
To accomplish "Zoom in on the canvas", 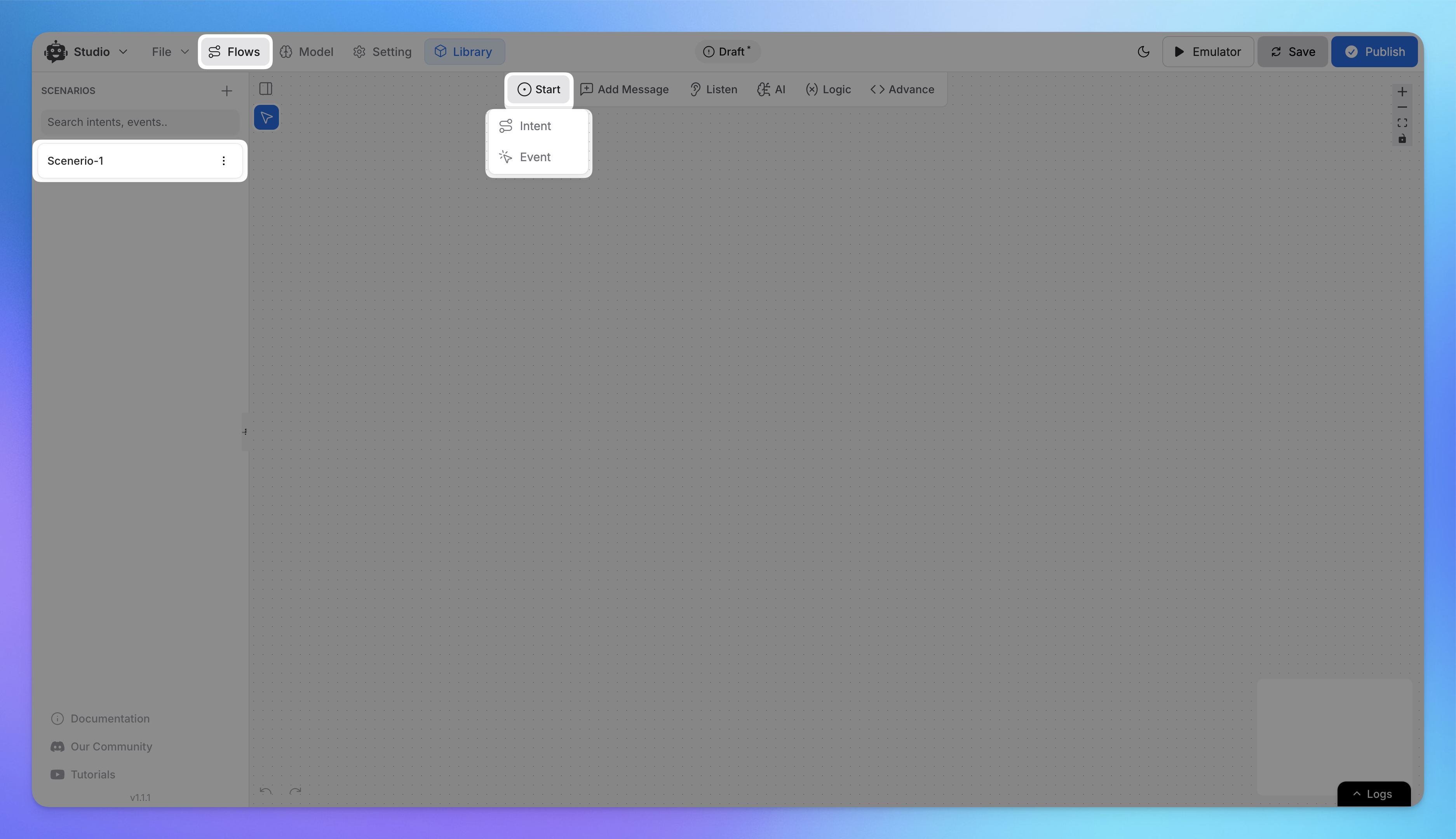I will click(x=1402, y=92).
